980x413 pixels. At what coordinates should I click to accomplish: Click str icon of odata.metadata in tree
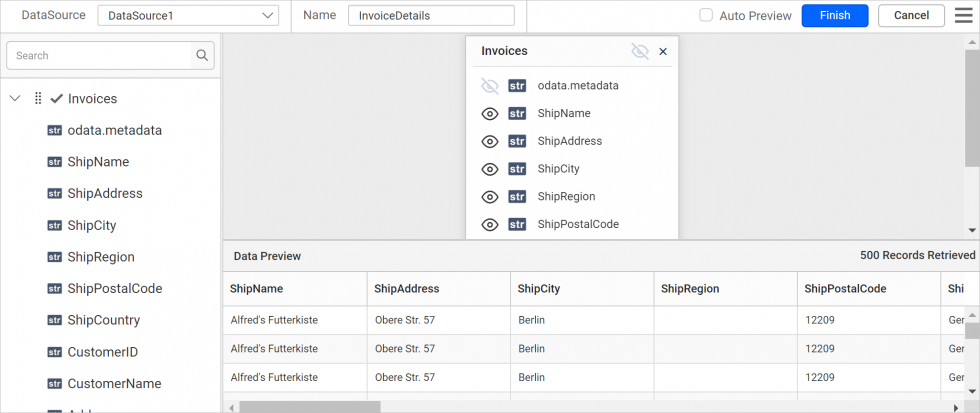(55, 131)
